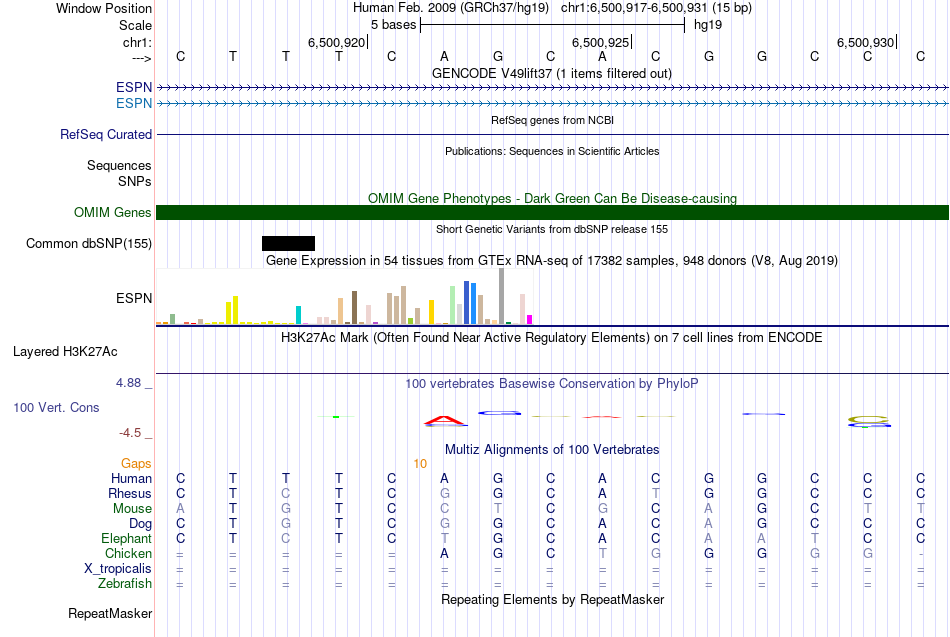The width and height of the screenshot is (950, 637).
Task: Click the Common dbSNP(155) label
Action: 89,244
